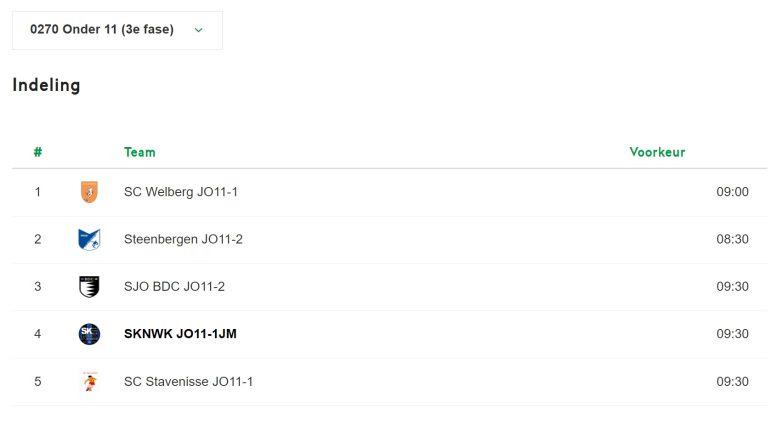Open SKNWK JO11-1JM team

180,334
